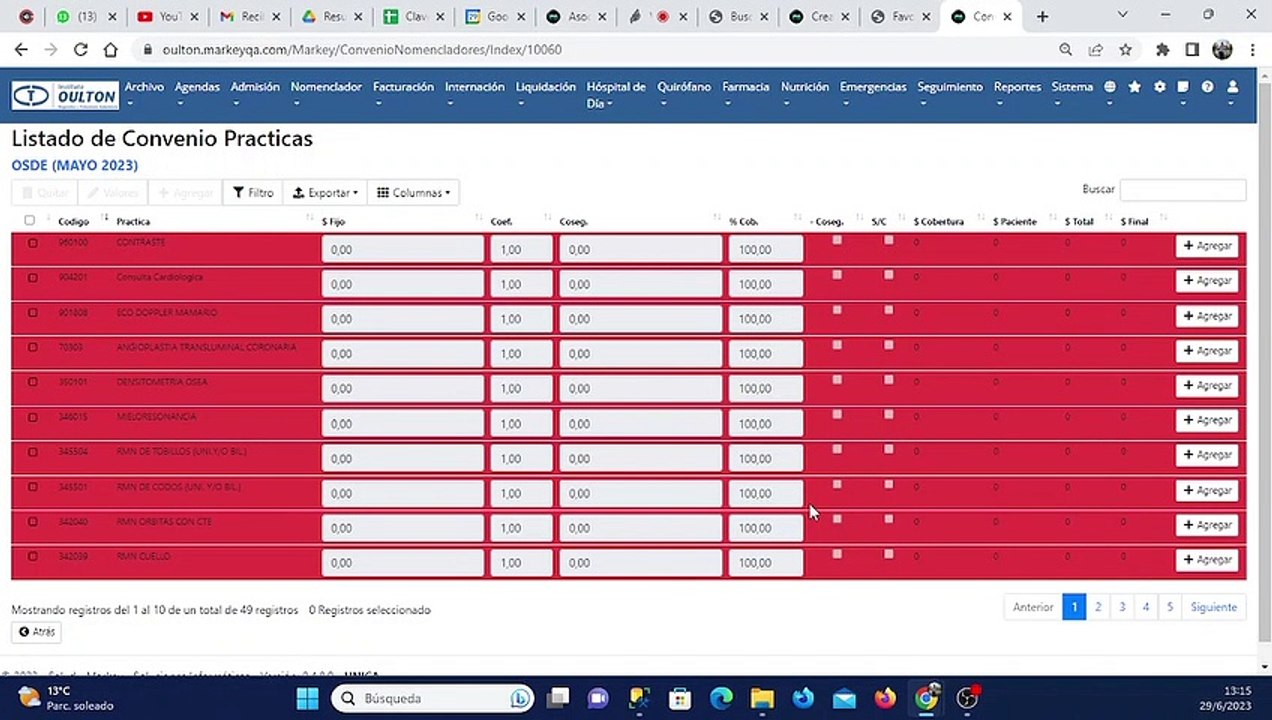This screenshot has width=1272, height=720.
Task: Expand the Nomenclador menu
Action: 326,93
